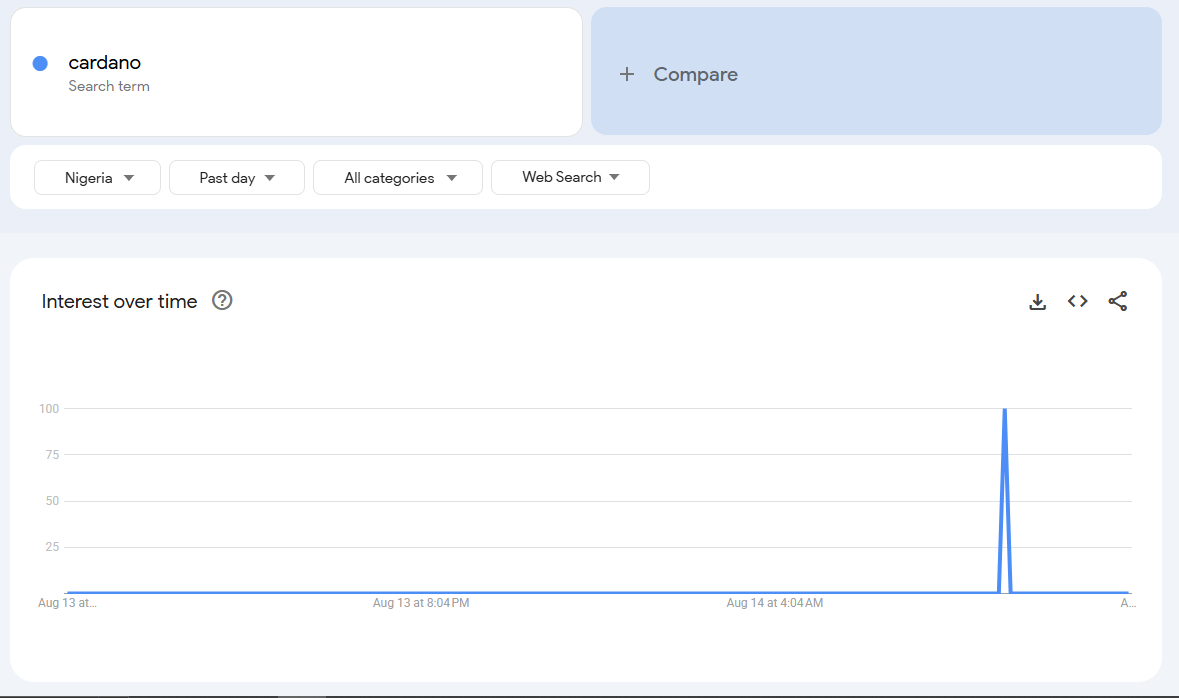Click the share chart icon
The height and width of the screenshot is (698, 1179).
pyautogui.click(x=1117, y=301)
